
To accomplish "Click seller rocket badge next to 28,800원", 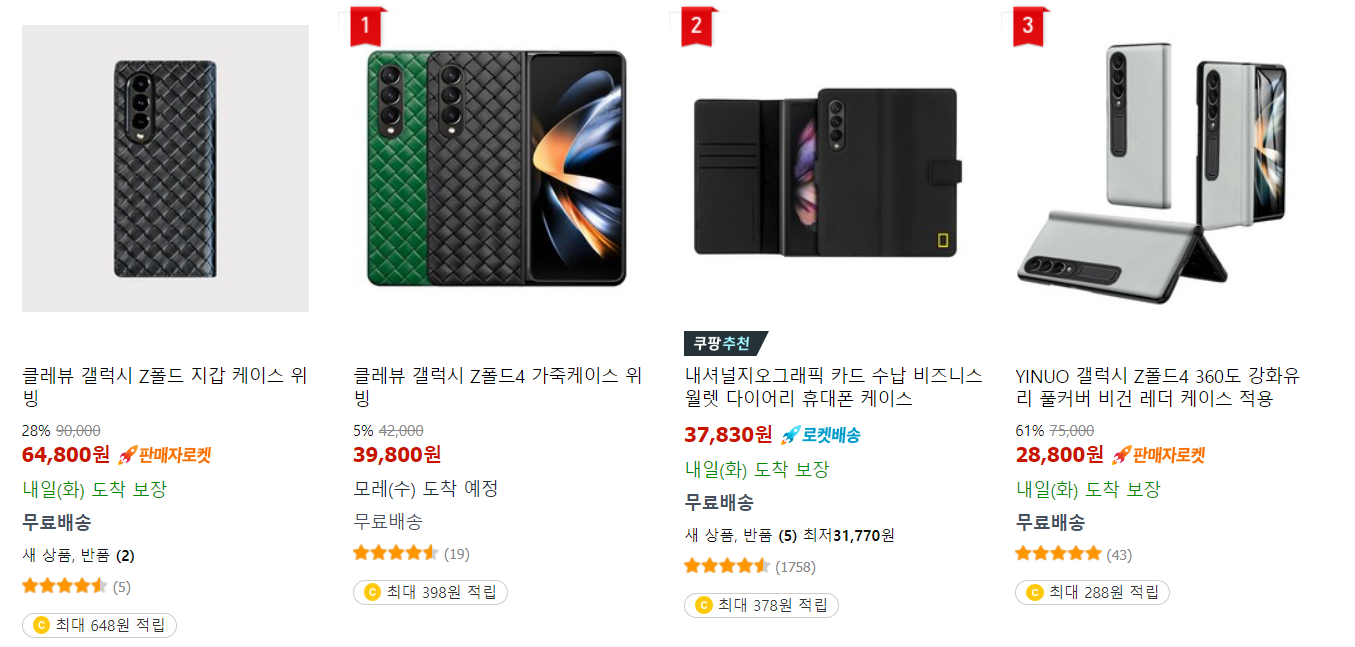I will click(x=1157, y=455).
